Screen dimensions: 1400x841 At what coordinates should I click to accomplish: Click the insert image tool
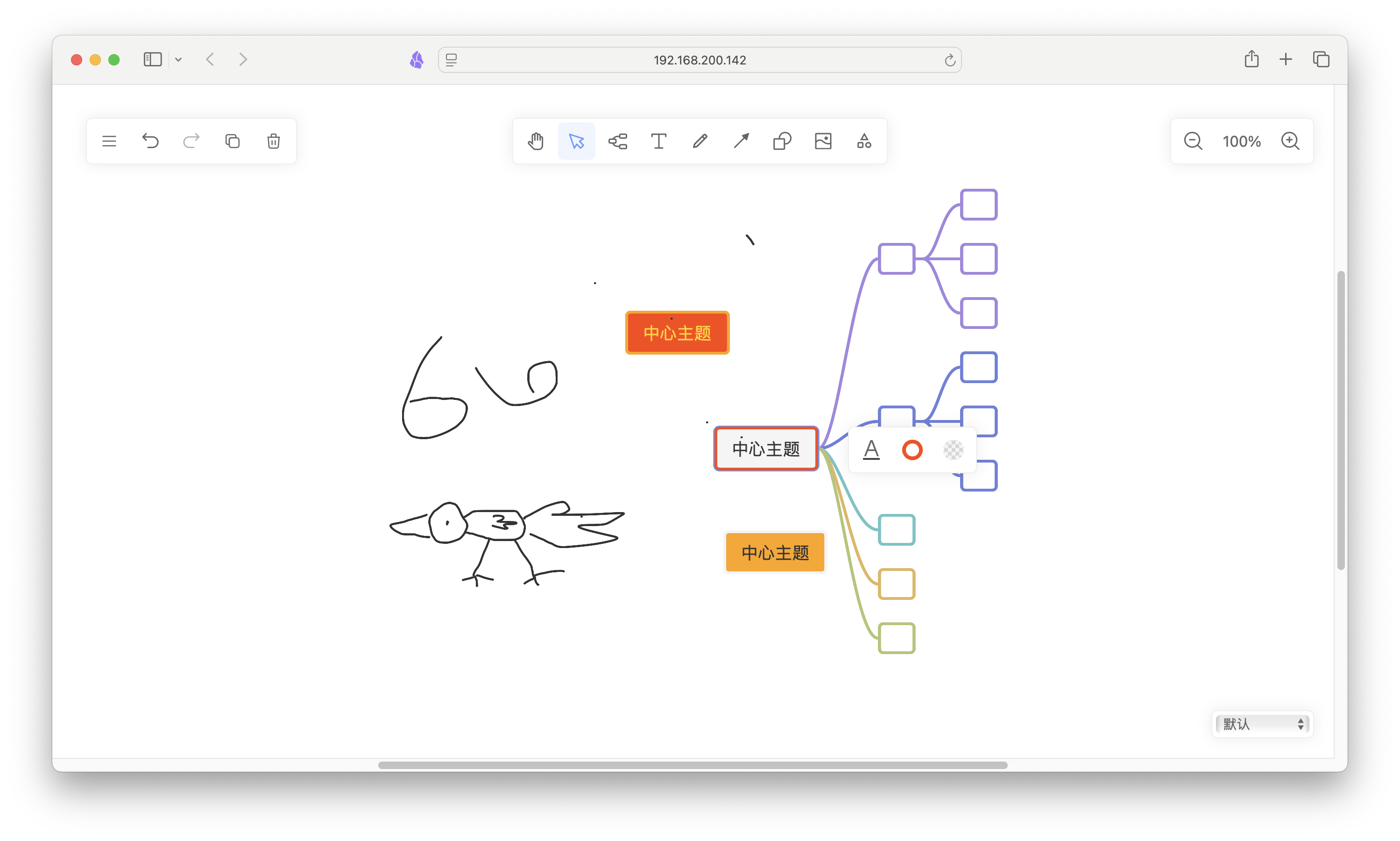click(823, 141)
